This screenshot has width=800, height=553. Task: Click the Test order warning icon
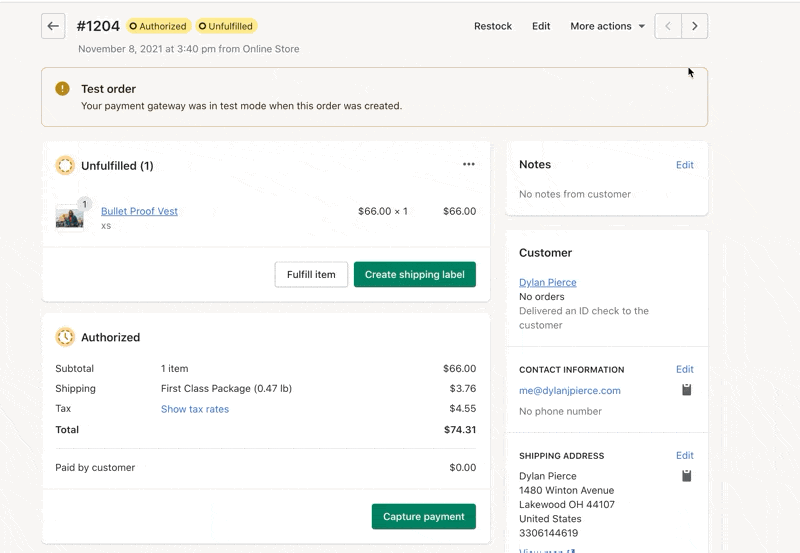tap(62, 89)
